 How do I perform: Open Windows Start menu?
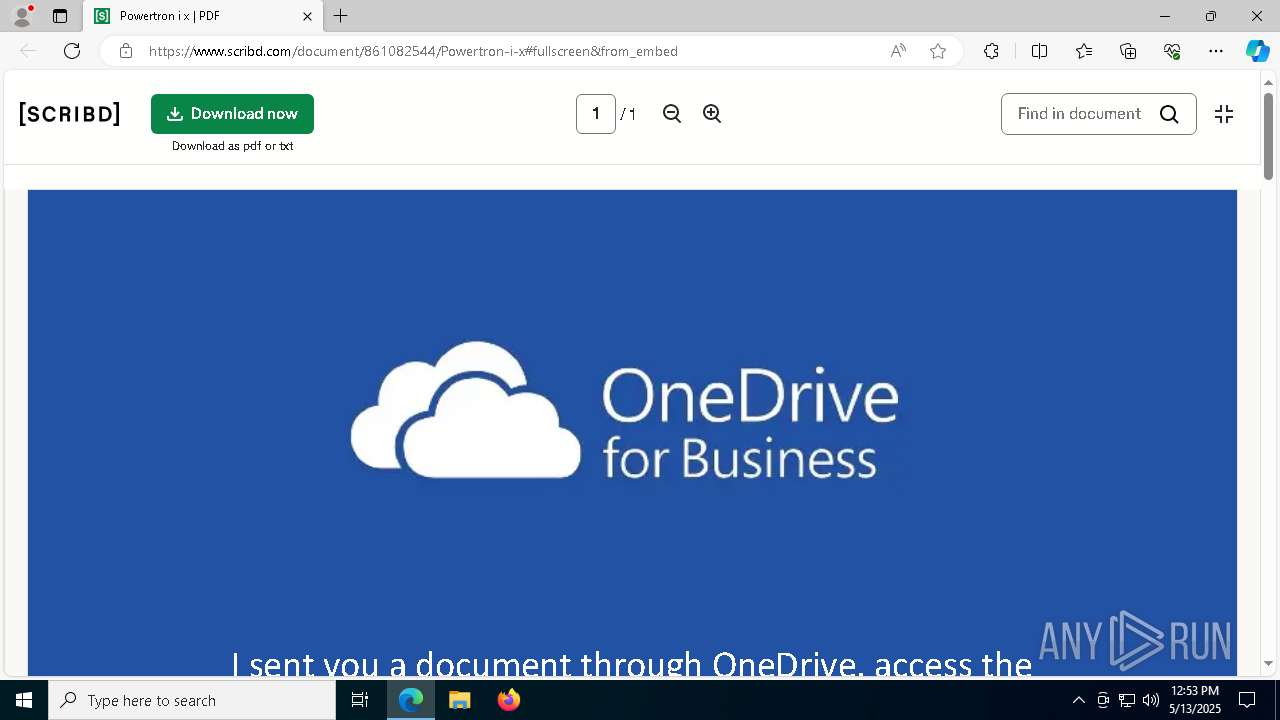24,700
